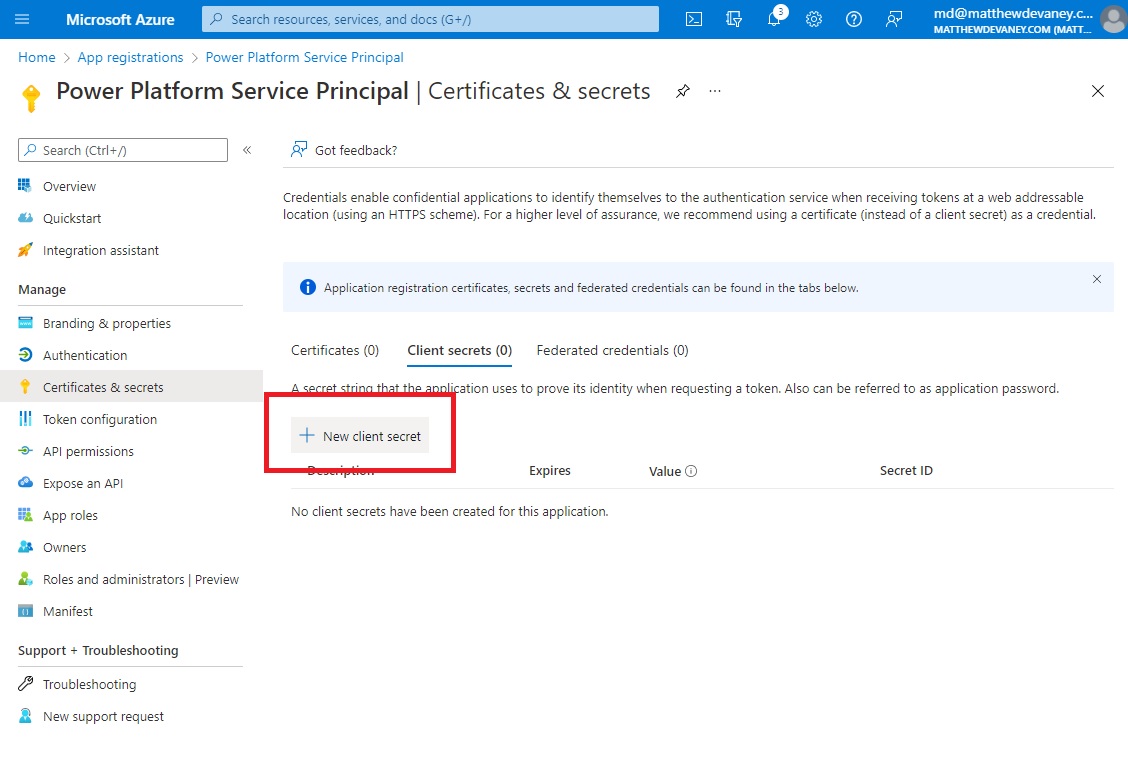Pin Certificates & secrets to dashboard
The height and width of the screenshot is (778, 1128).
click(683, 91)
